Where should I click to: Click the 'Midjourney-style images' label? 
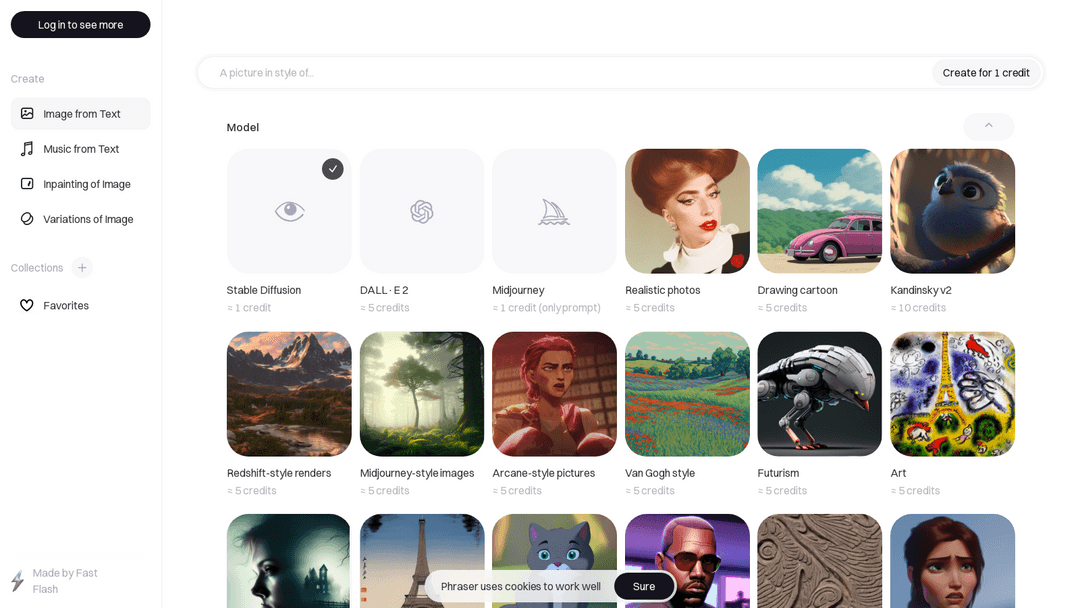[417, 473]
